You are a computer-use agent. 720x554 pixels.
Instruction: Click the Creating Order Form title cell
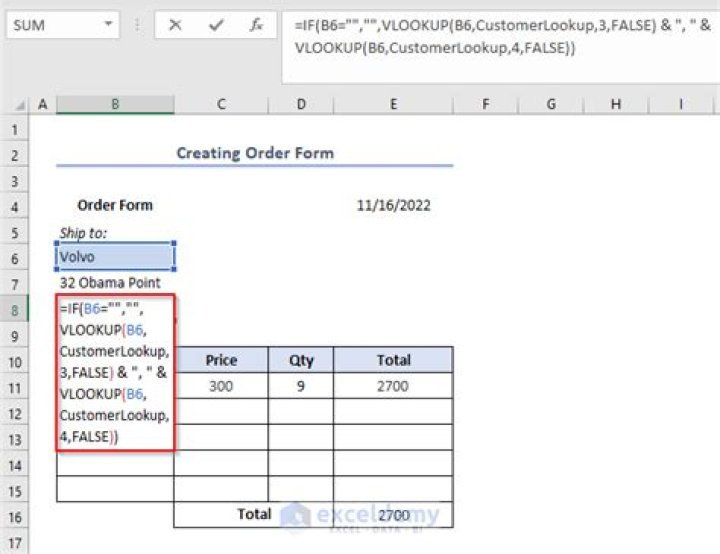[255, 153]
